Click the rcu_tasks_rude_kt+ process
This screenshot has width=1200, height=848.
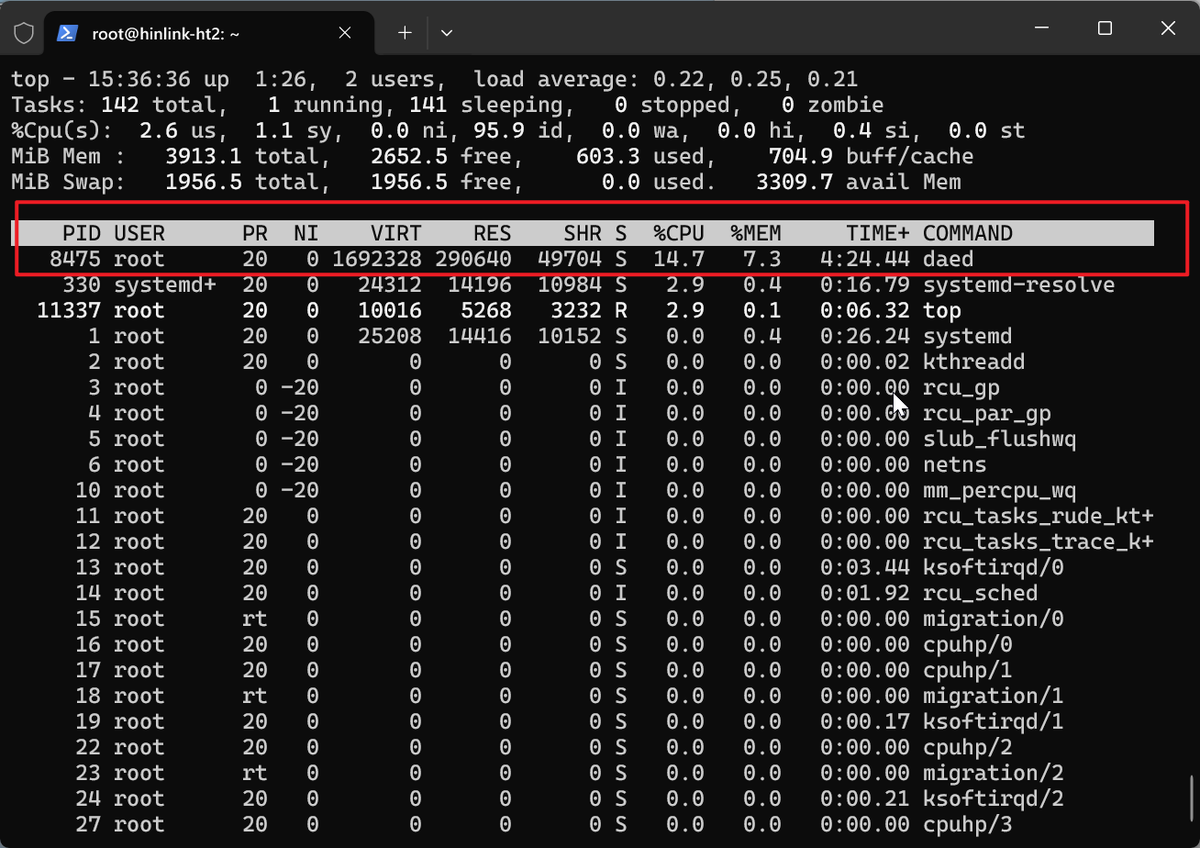point(1038,516)
